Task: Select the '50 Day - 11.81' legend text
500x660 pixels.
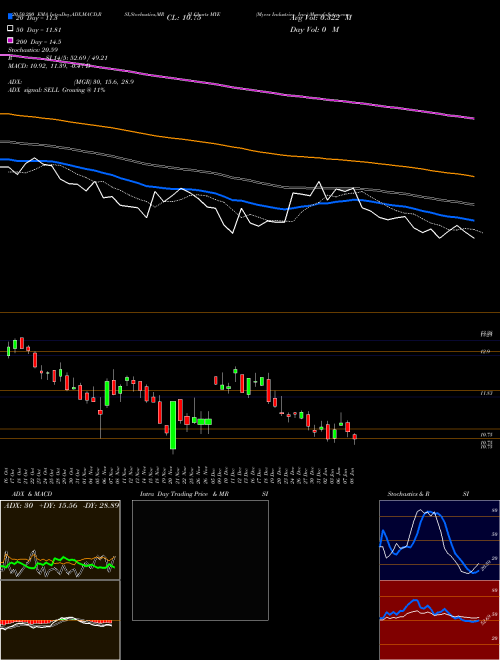Action: click(39, 30)
